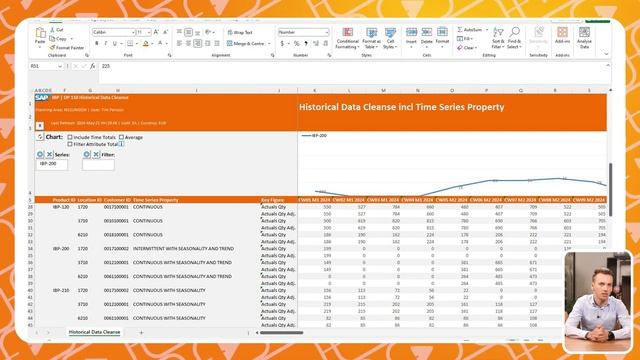Apply Comma Style number format
Viewport: 640px width, 360px height.
point(306,43)
